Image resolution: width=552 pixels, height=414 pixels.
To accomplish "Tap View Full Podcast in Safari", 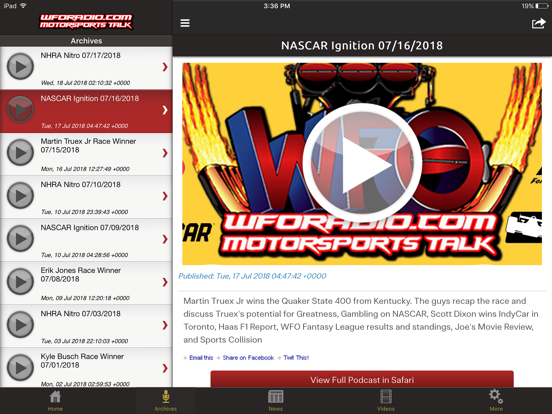I will (362, 380).
